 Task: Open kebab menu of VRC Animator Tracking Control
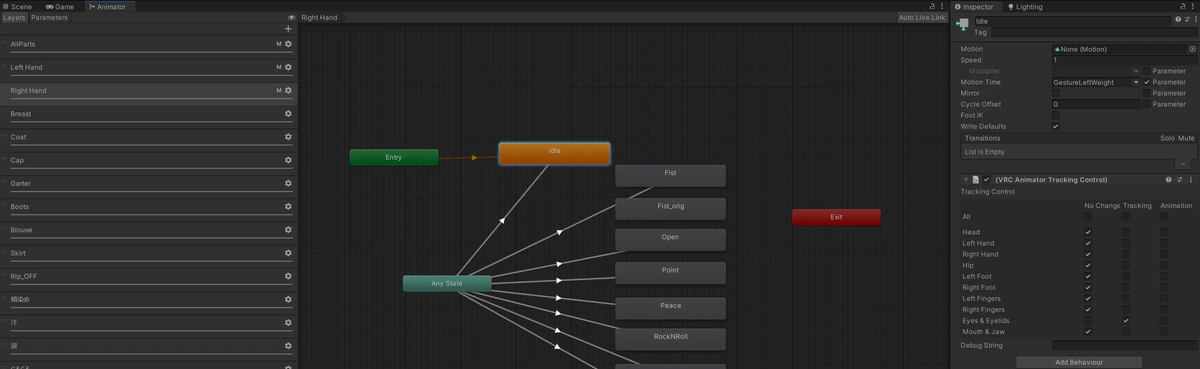(x=1191, y=180)
